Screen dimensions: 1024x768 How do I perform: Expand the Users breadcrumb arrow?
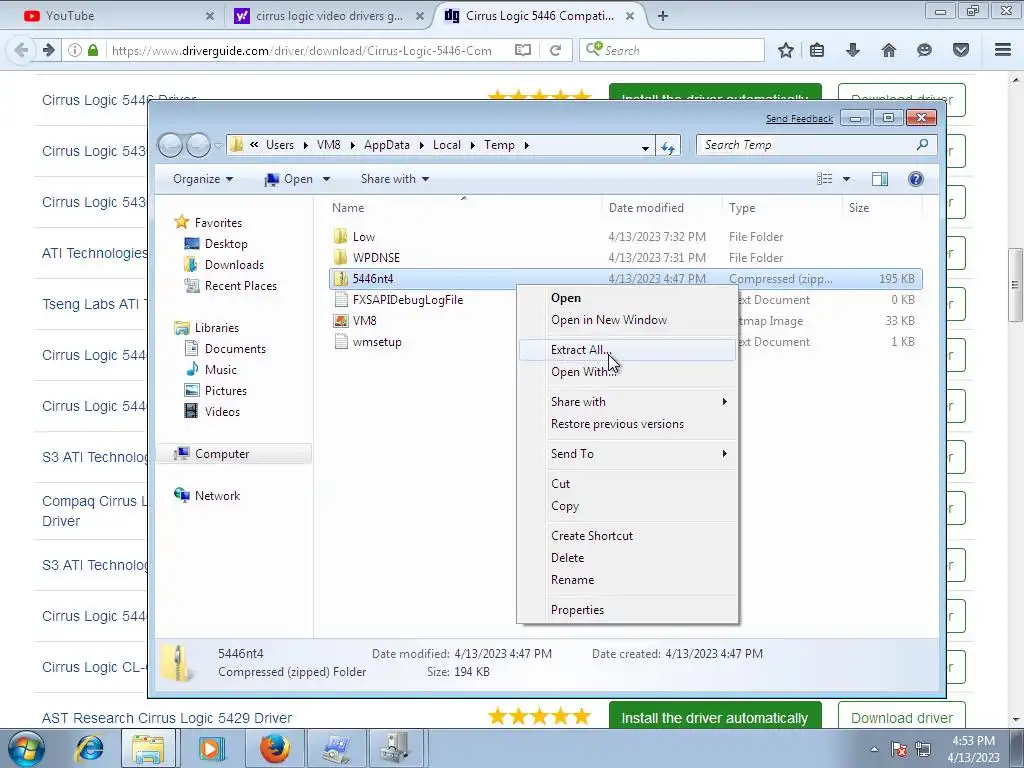click(306, 145)
